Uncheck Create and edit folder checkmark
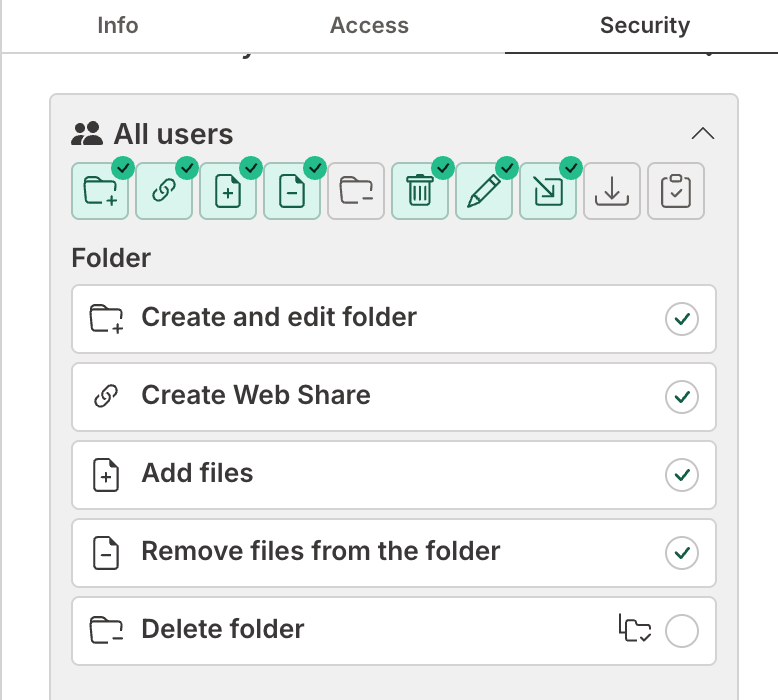Screen dimensions: 778x700 click(682, 319)
